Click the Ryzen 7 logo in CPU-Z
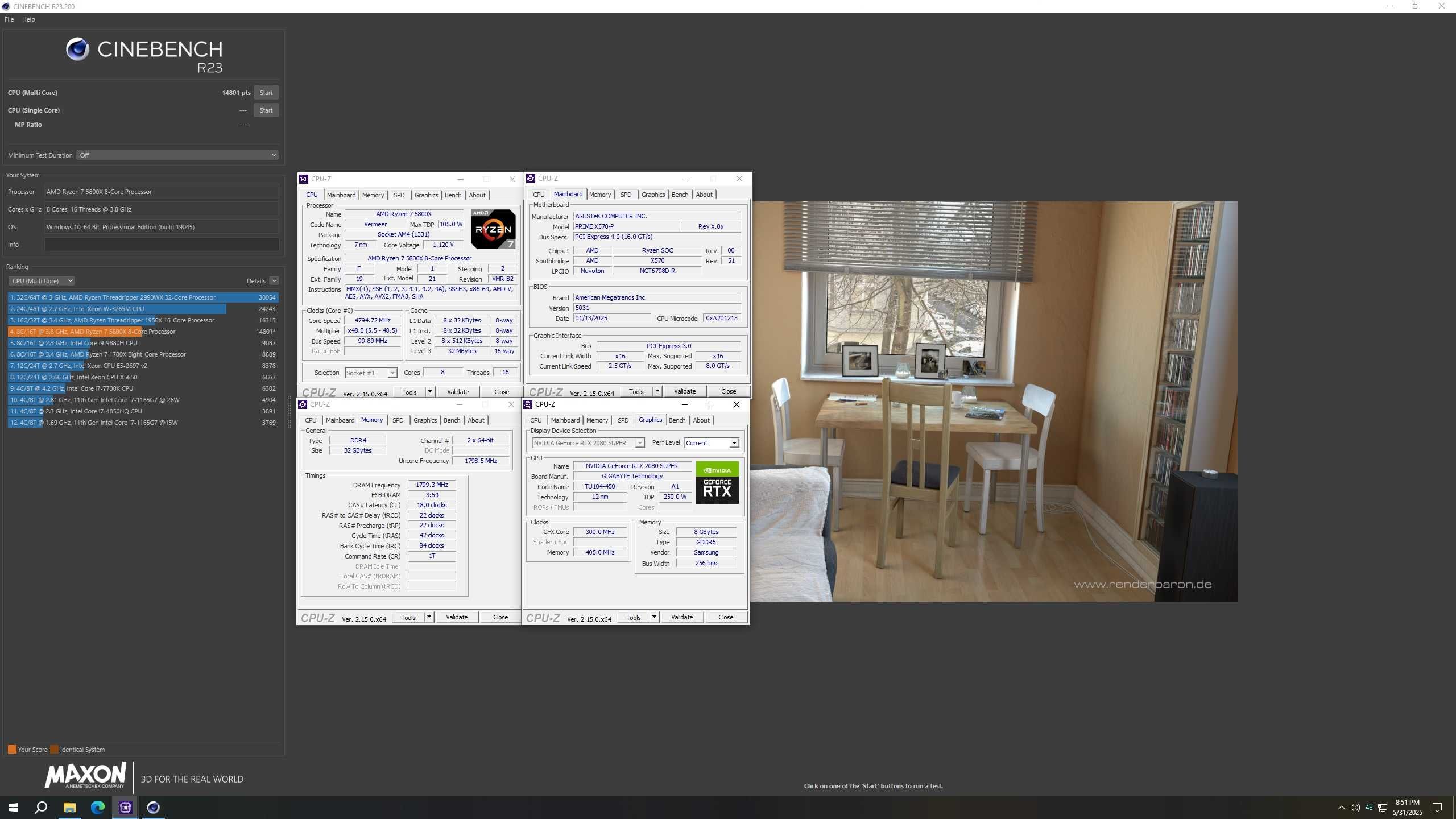 (x=493, y=229)
